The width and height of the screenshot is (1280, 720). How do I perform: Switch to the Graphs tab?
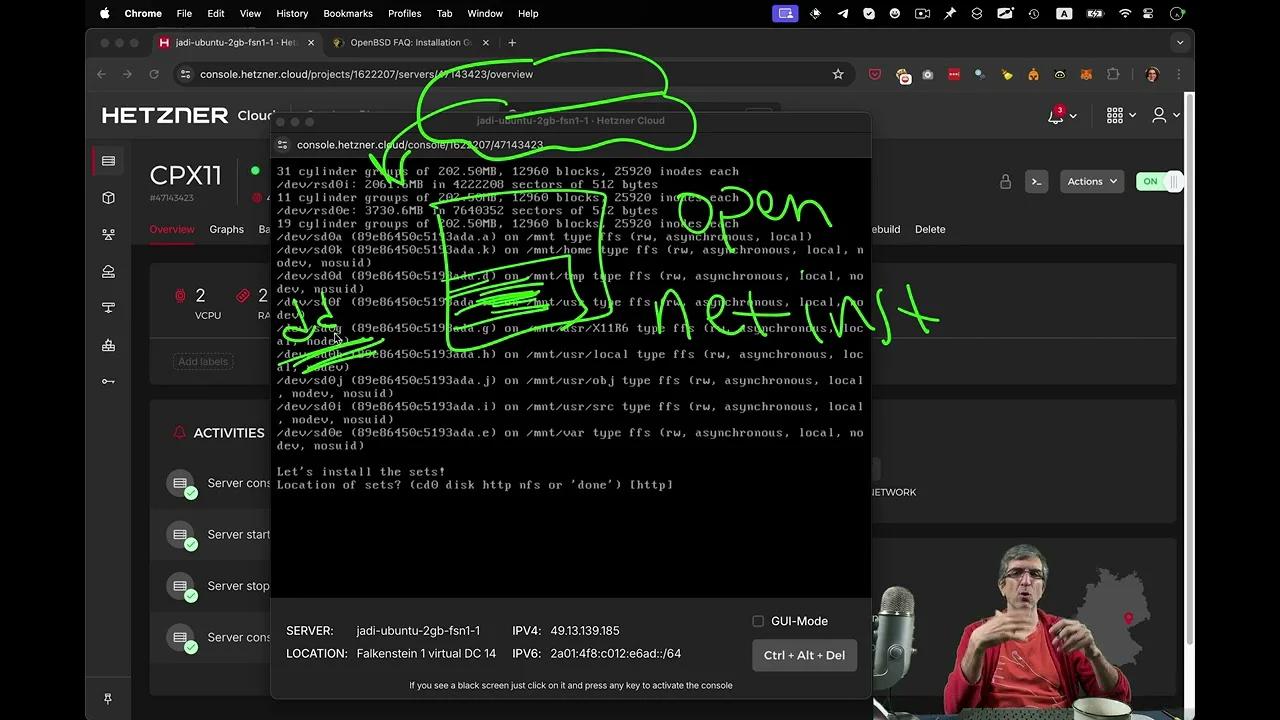[x=226, y=229]
